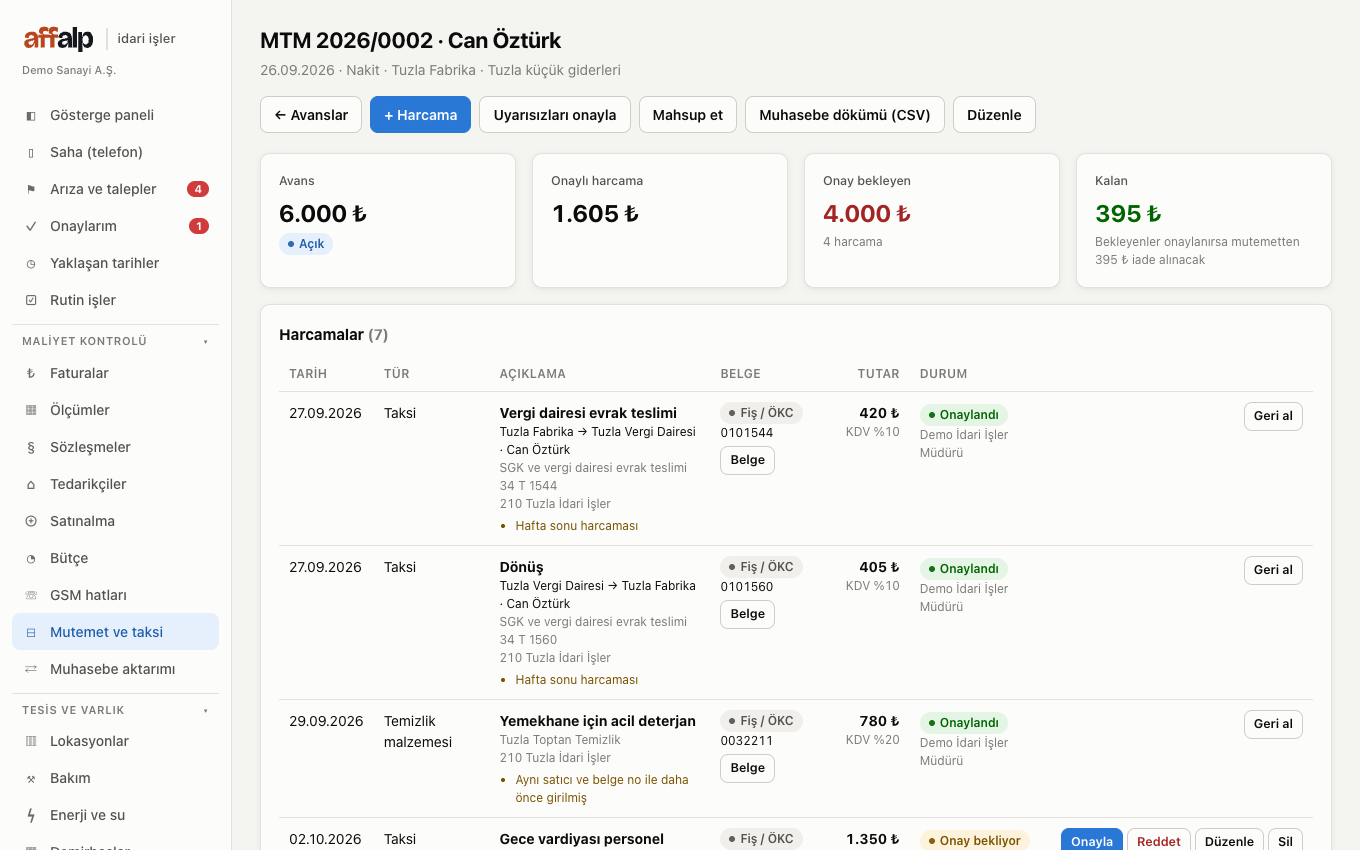Image resolution: width=1360 pixels, height=850 pixels.
Task: Click the TUTAR column header
Action: click(x=878, y=374)
